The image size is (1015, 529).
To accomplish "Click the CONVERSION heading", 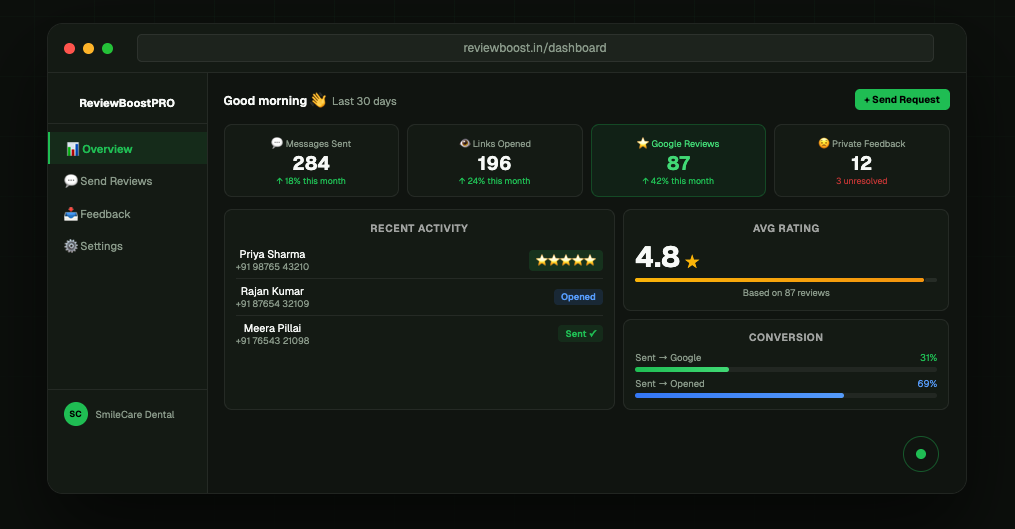I will [x=786, y=337].
